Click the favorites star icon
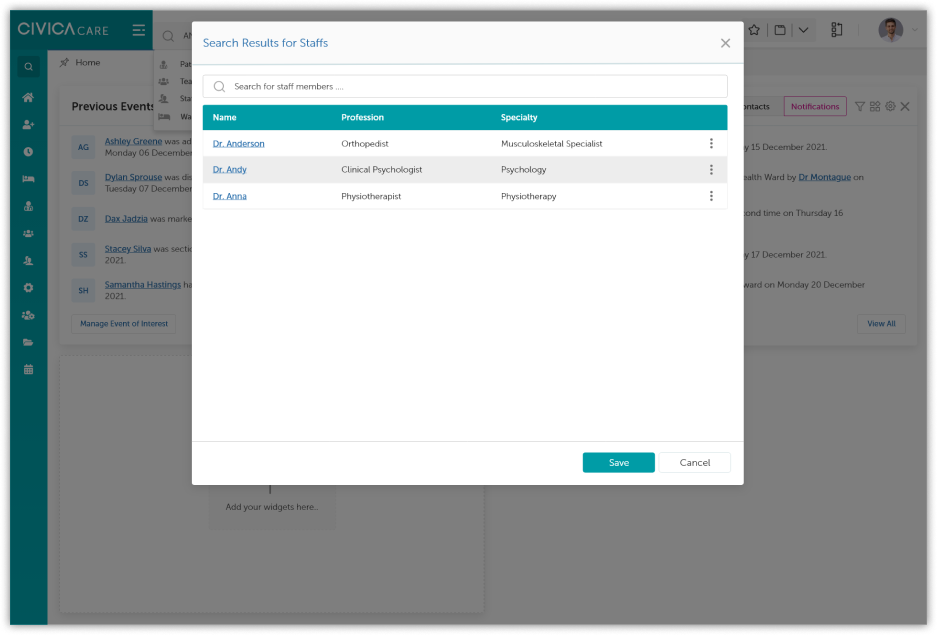937x635 pixels. coord(754,30)
